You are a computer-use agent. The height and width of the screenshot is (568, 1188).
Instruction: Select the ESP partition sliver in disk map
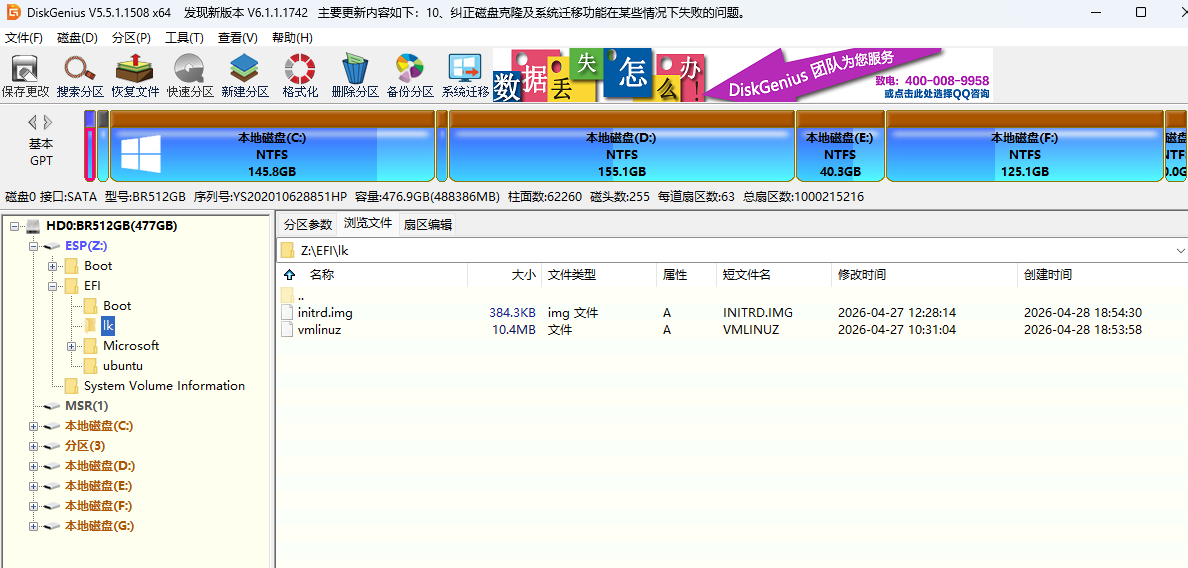click(x=89, y=146)
